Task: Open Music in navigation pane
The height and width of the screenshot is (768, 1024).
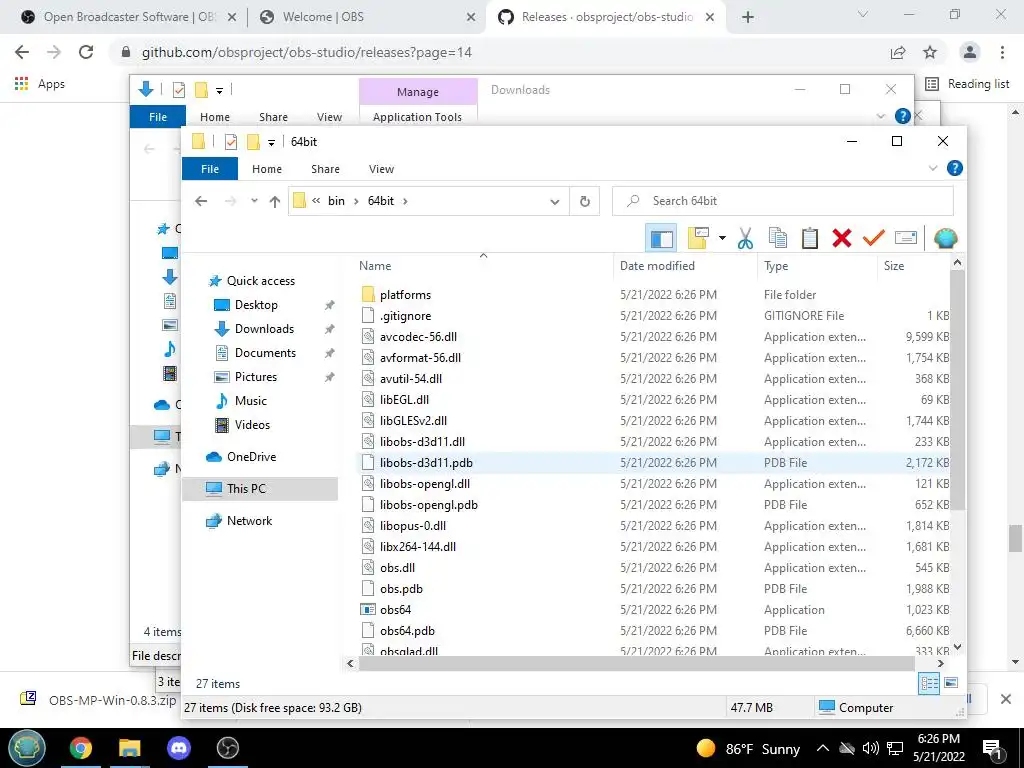Action: pyautogui.click(x=251, y=401)
